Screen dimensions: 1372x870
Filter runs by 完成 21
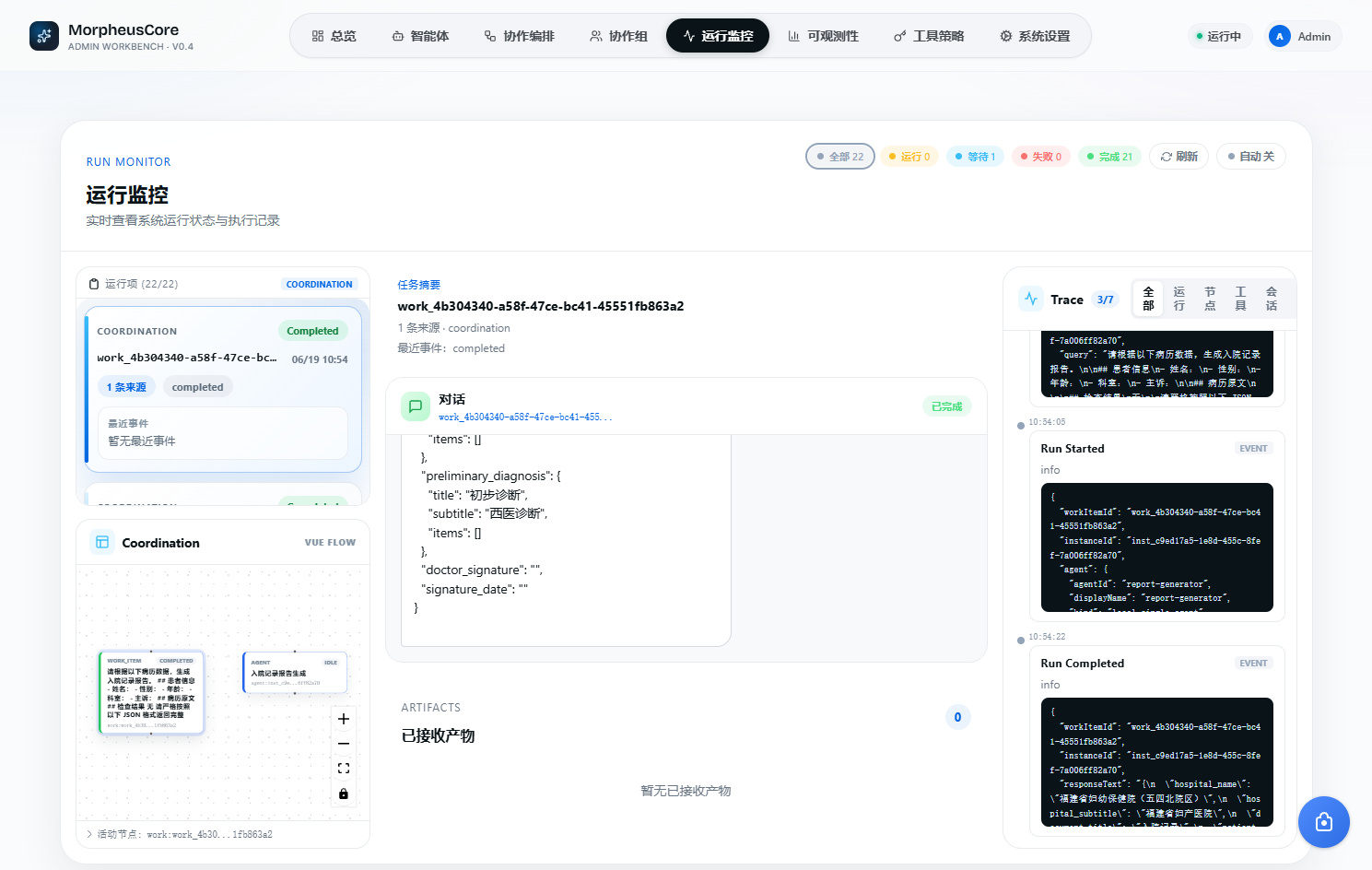(x=1110, y=157)
